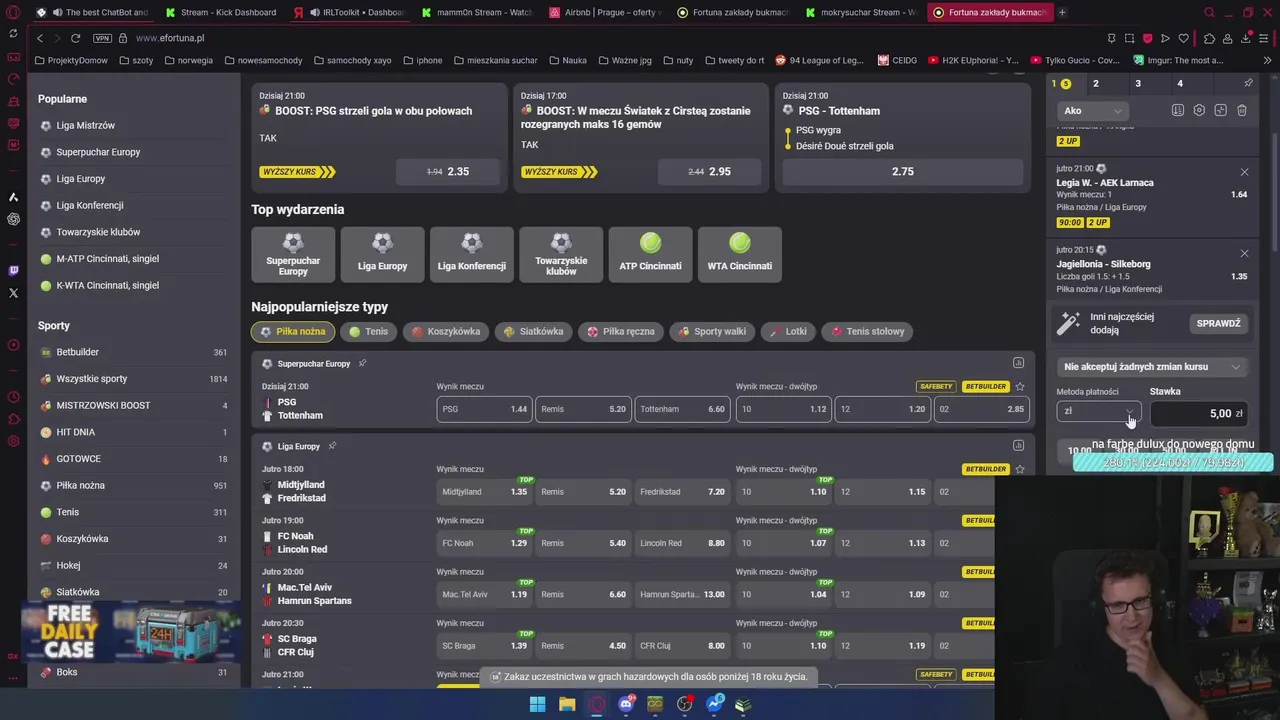The image size is (1280, 720).
Task: Select Tenis stołowy sport filter
Action: [x=867, y=331]
